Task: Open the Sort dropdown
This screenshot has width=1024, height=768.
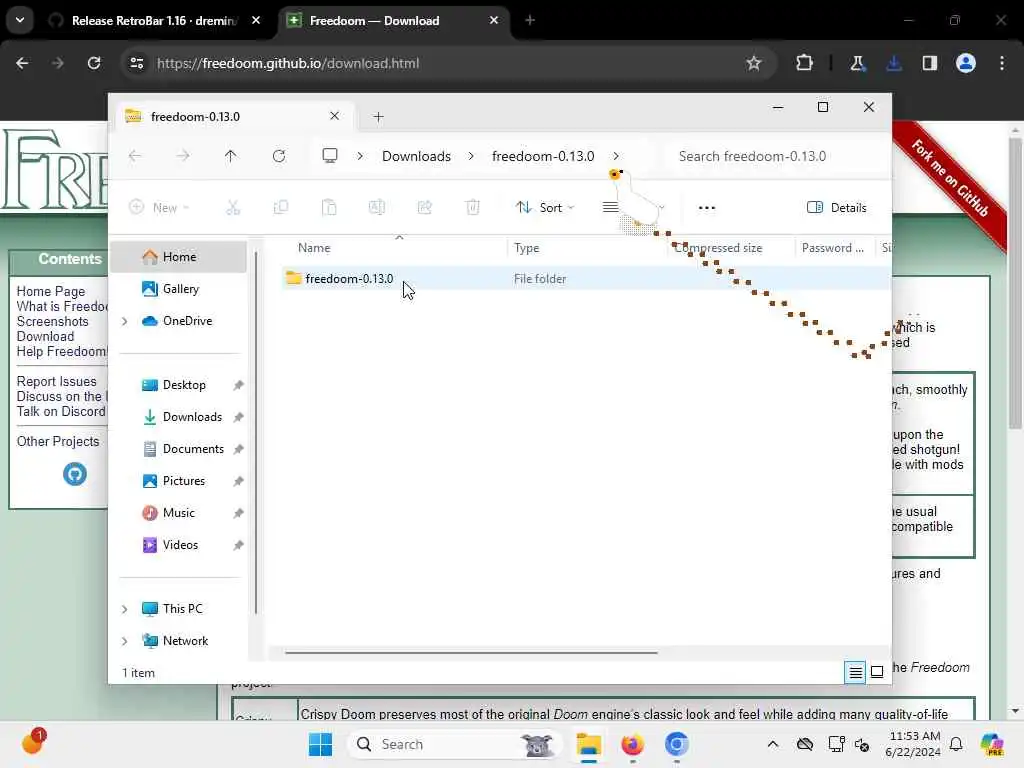Action: pos(545,208)
